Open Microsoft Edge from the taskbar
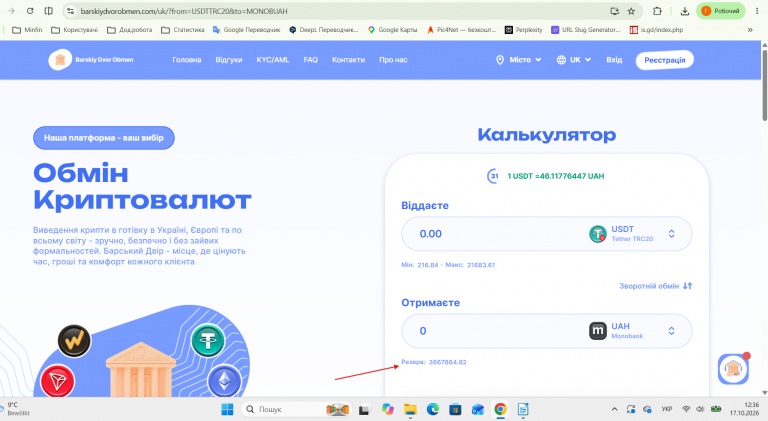The width and height of the screenshot is (768, 421). pos(432,409)
